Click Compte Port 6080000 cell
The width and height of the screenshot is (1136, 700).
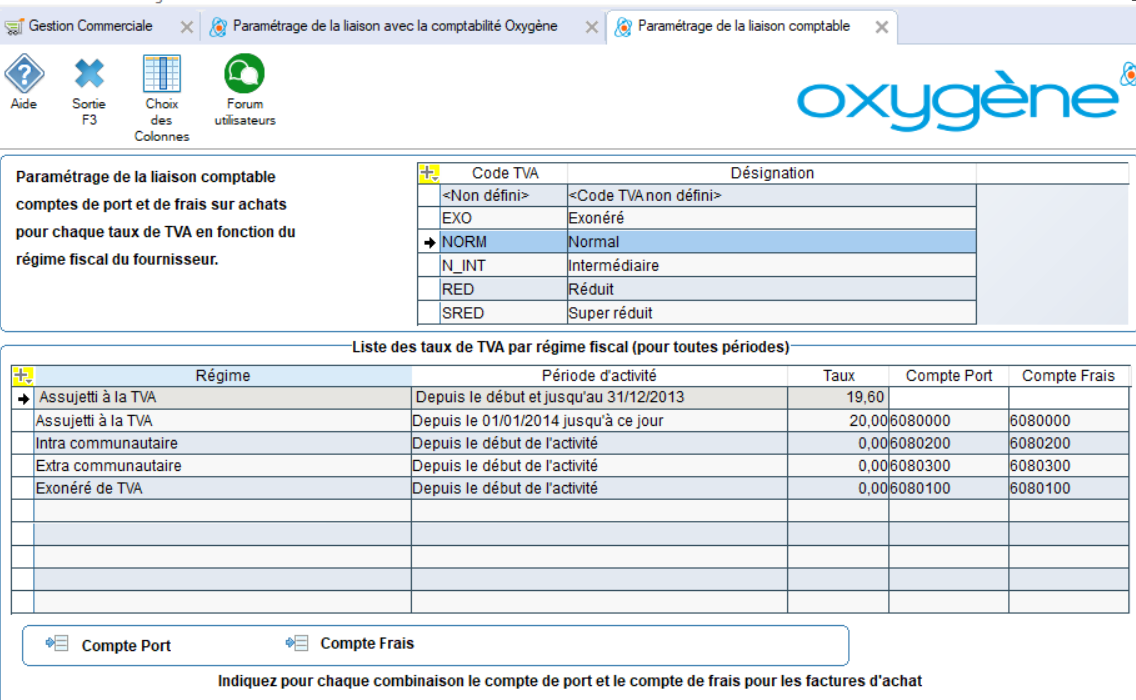point(948,421)
